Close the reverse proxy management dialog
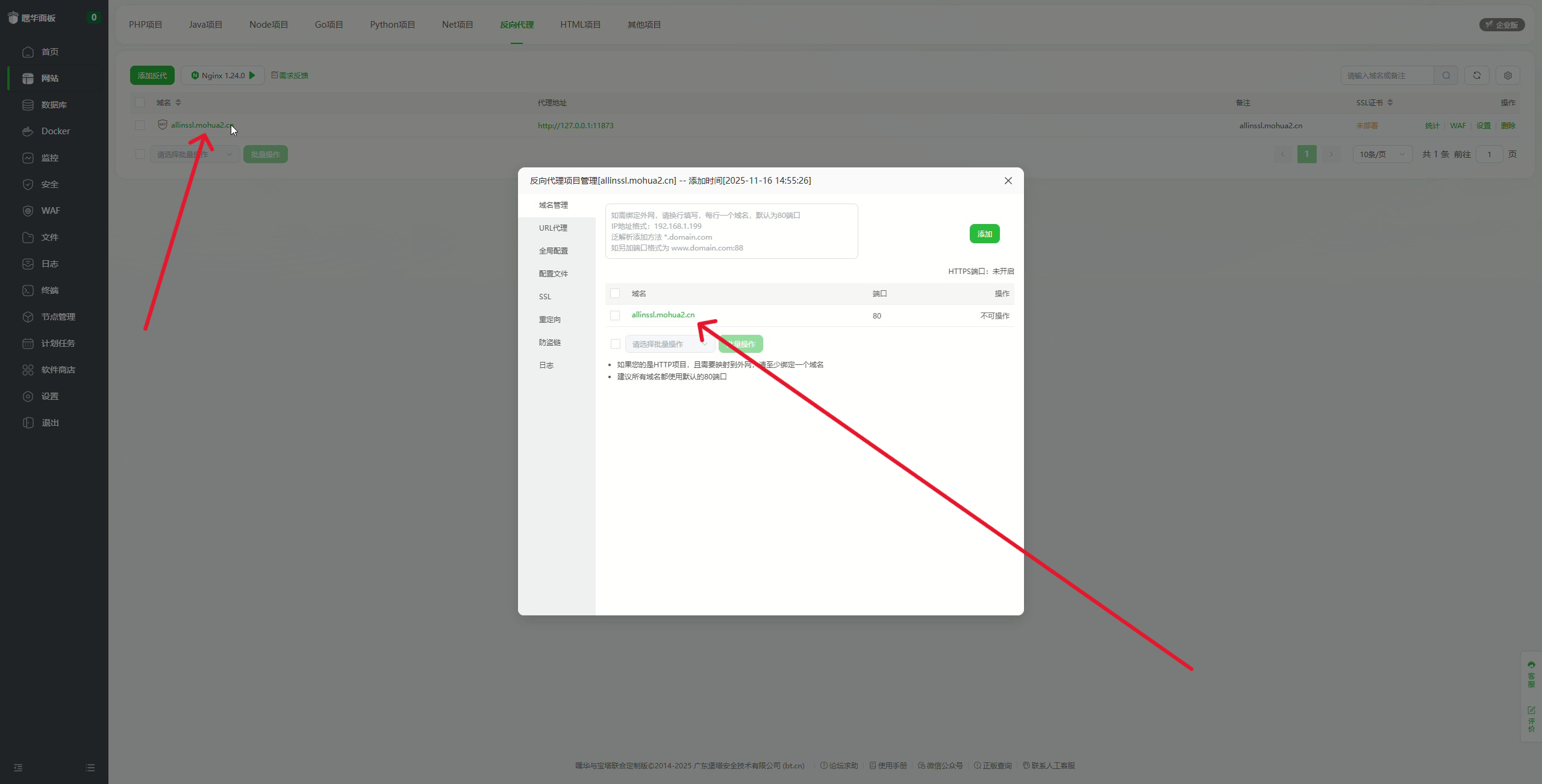1542x784 pixels. [x=1008, y=181]
